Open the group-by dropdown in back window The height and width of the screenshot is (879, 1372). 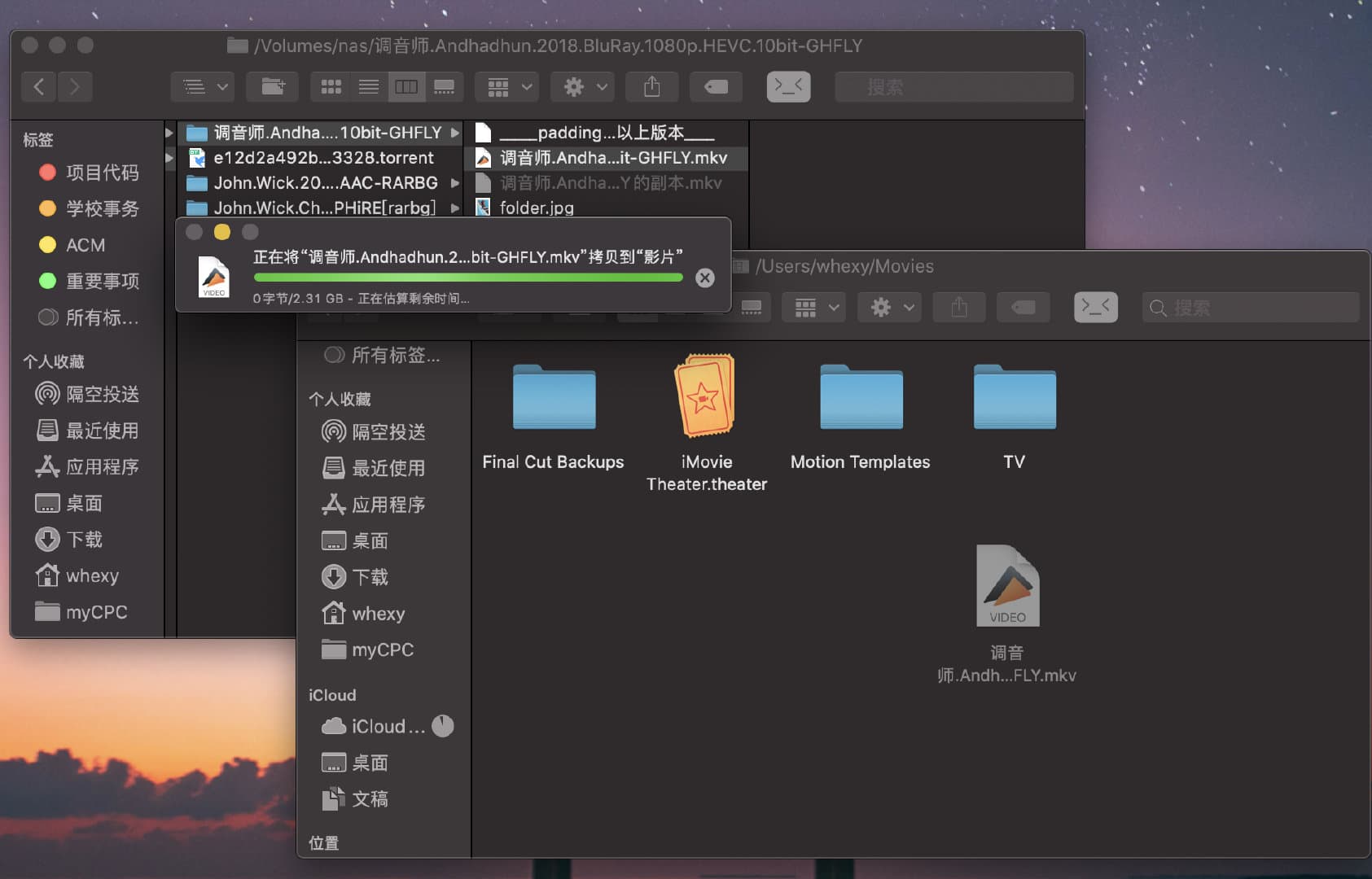pos(509,86)
